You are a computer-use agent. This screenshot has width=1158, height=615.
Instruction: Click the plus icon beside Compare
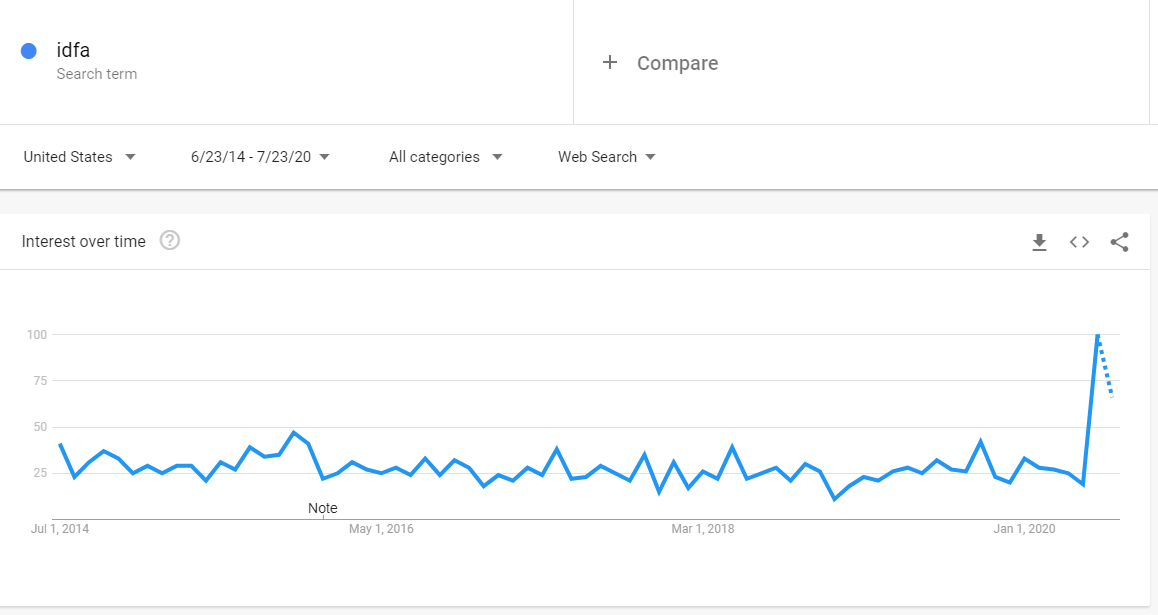tap(610, 63)
